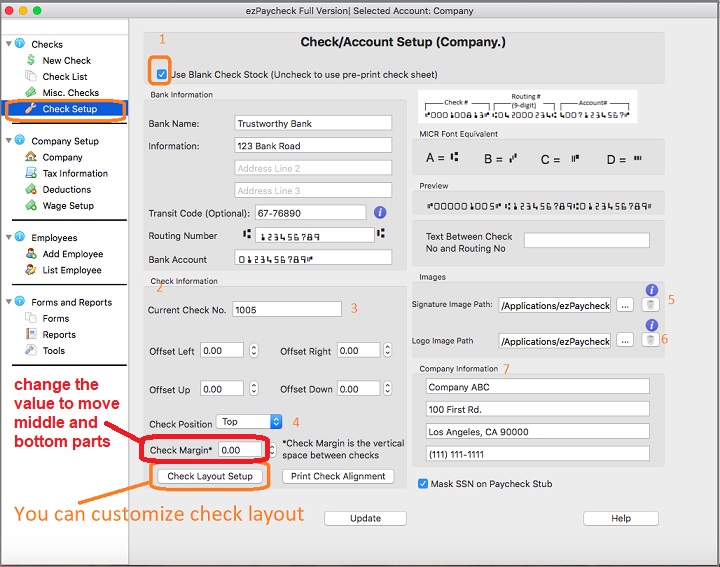Toggle Mask SSN on Paycheck Stub
Viewport: 720px width, 567px height.
tap(423, 483)
